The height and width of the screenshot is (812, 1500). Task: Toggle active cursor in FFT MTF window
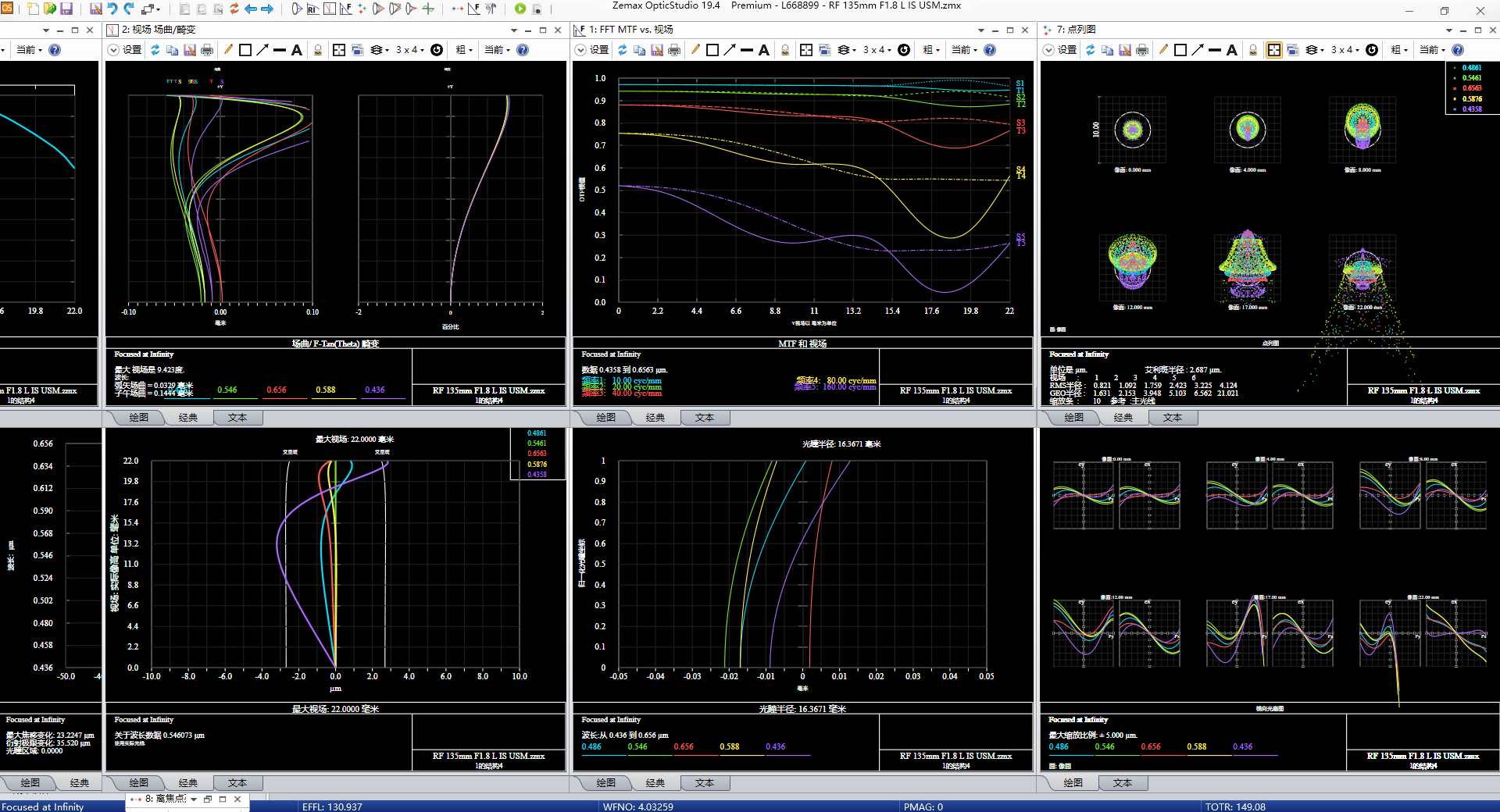[806, 50]
